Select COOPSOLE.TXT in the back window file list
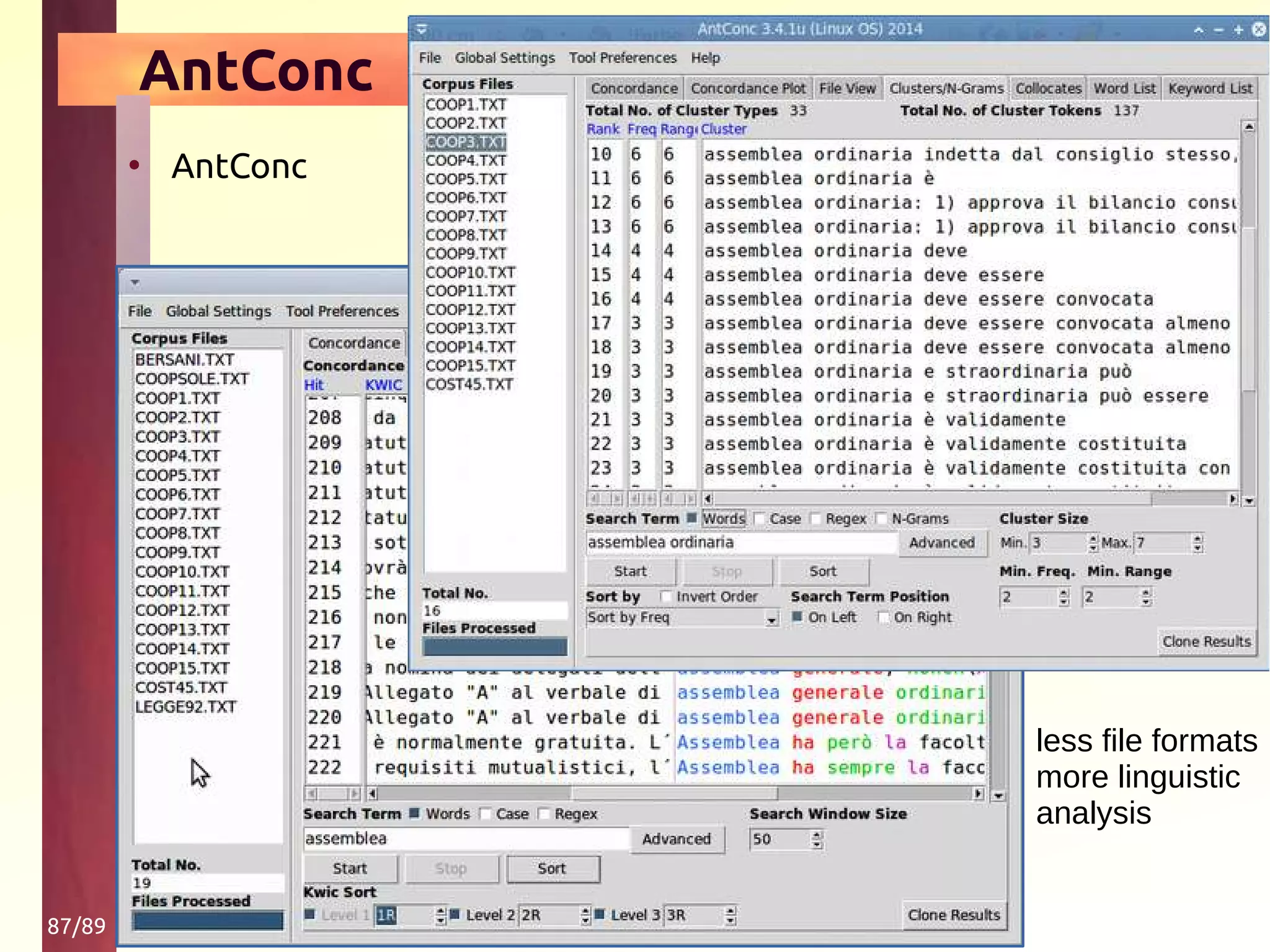Screen dimensions: 1270x952 (192, 379)
